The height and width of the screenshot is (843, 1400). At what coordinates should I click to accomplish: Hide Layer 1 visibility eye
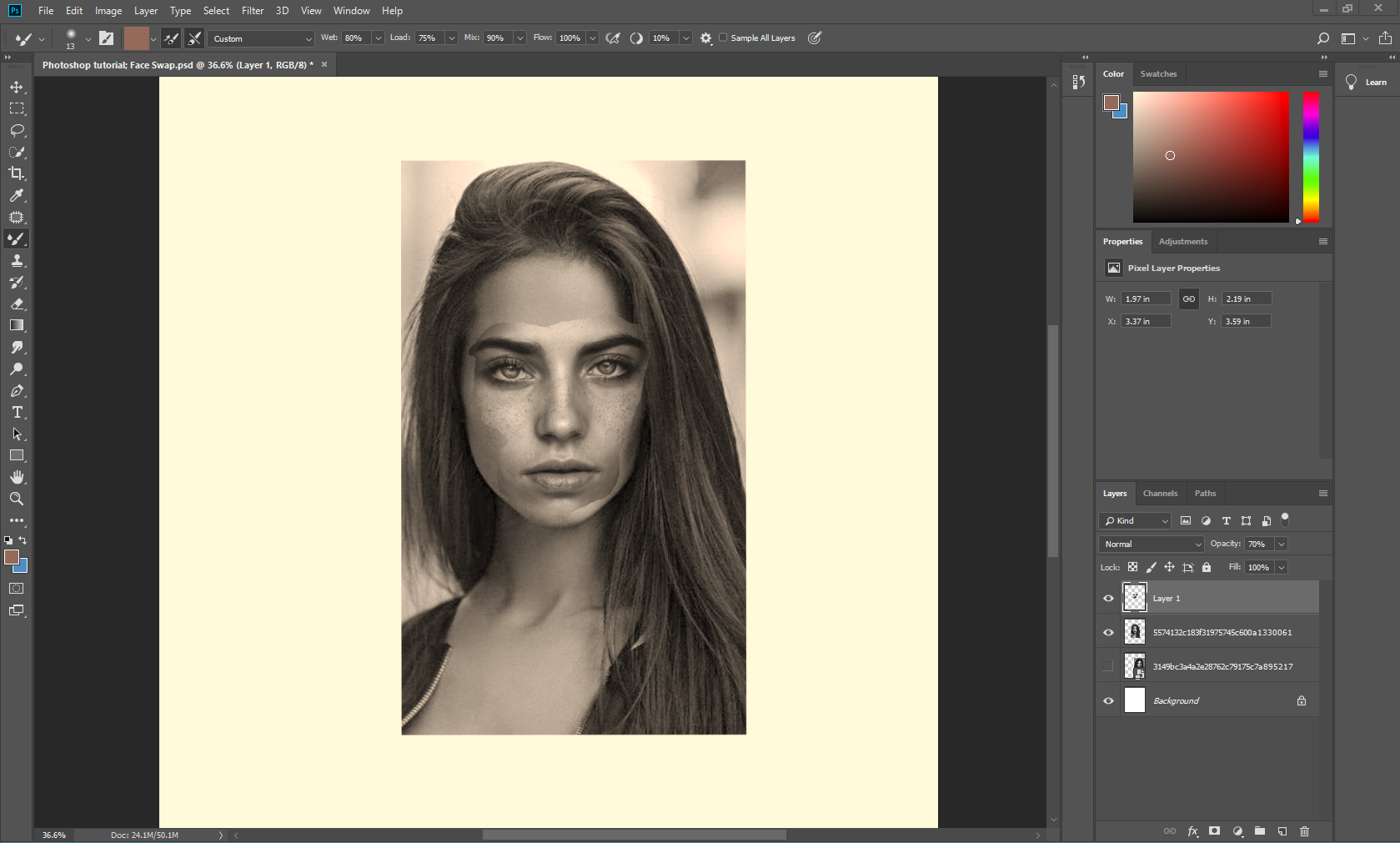point(1108,599)
